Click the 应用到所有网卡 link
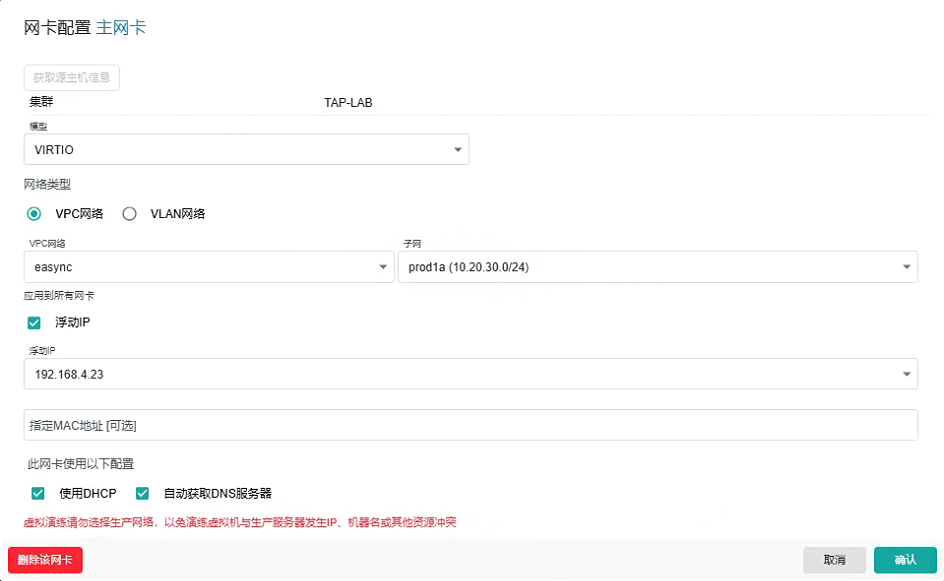944x581 pixels. pos(60,295)
